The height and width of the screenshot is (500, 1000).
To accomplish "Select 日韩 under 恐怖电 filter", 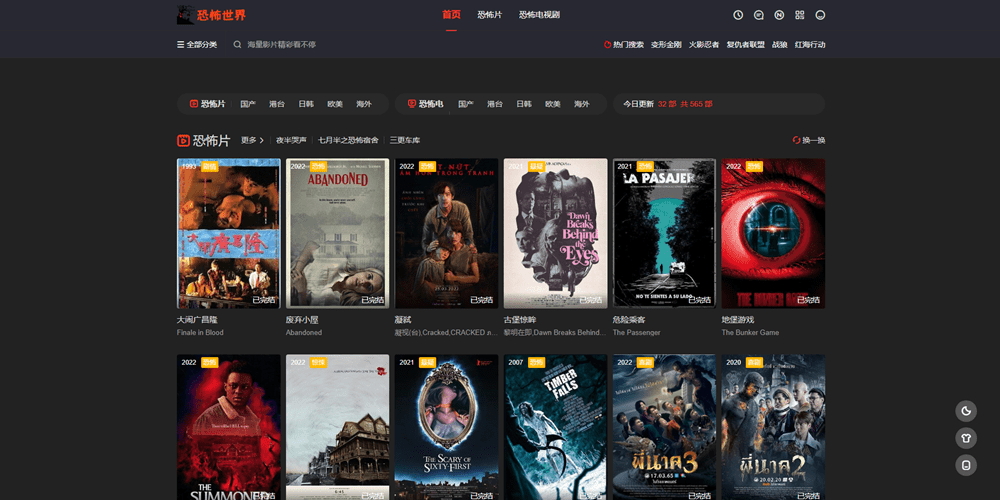I will (x=524, y=104).
